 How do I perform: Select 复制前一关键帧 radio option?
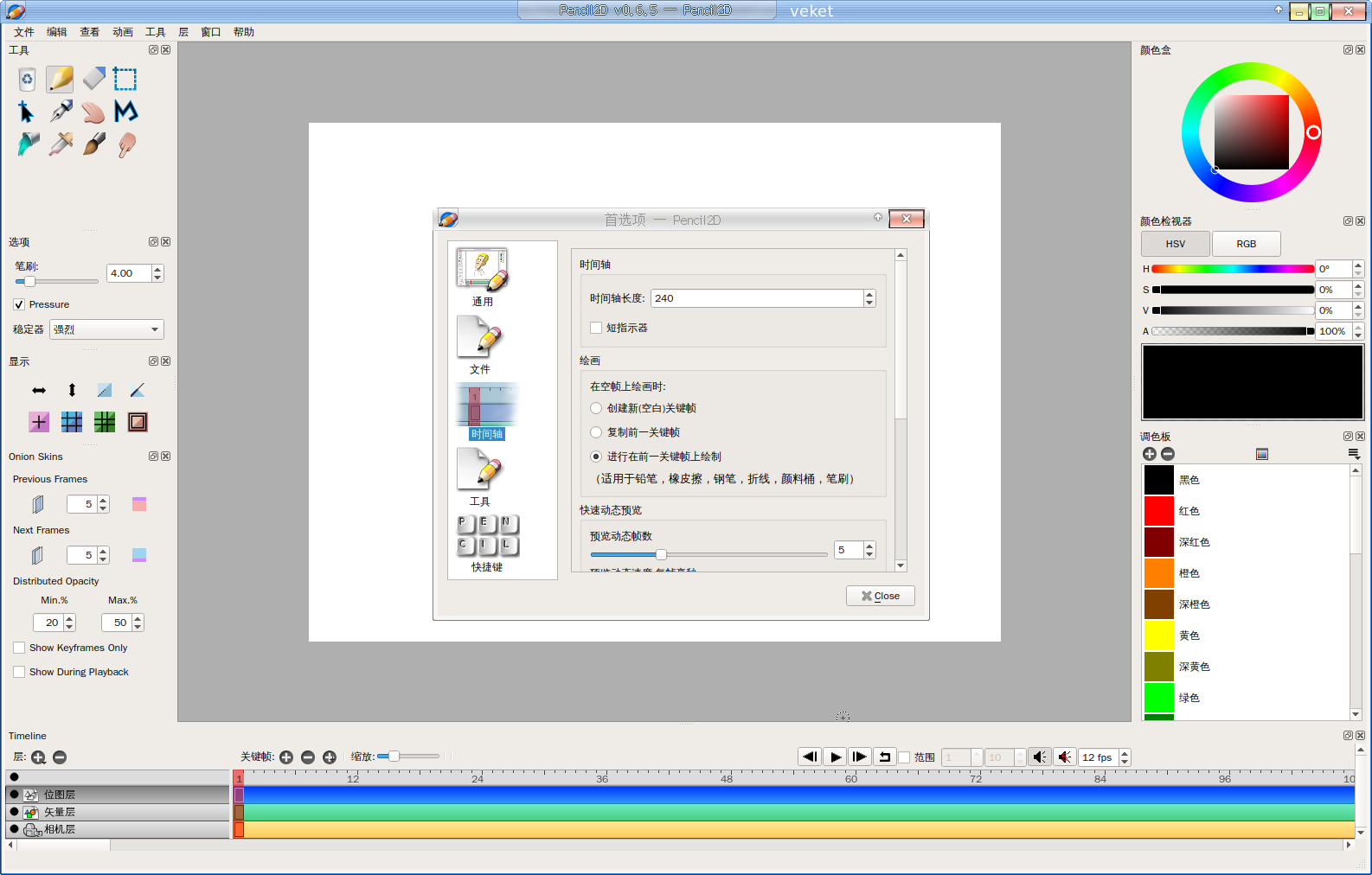click(596, 432)
